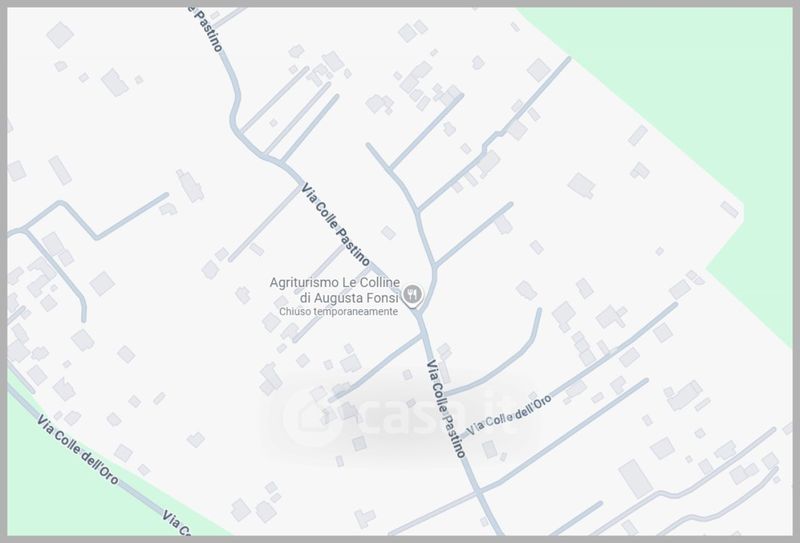800x543 pixels.
Task: Click the Via Colle Pastino label above the agriturismo
Action: tap(335, 225)
